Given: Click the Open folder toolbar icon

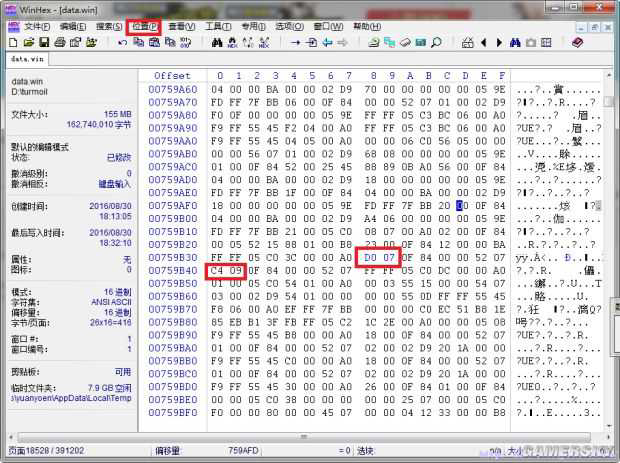Looking at the screenshot, I should pyautogui.click(x=28, y=43).
